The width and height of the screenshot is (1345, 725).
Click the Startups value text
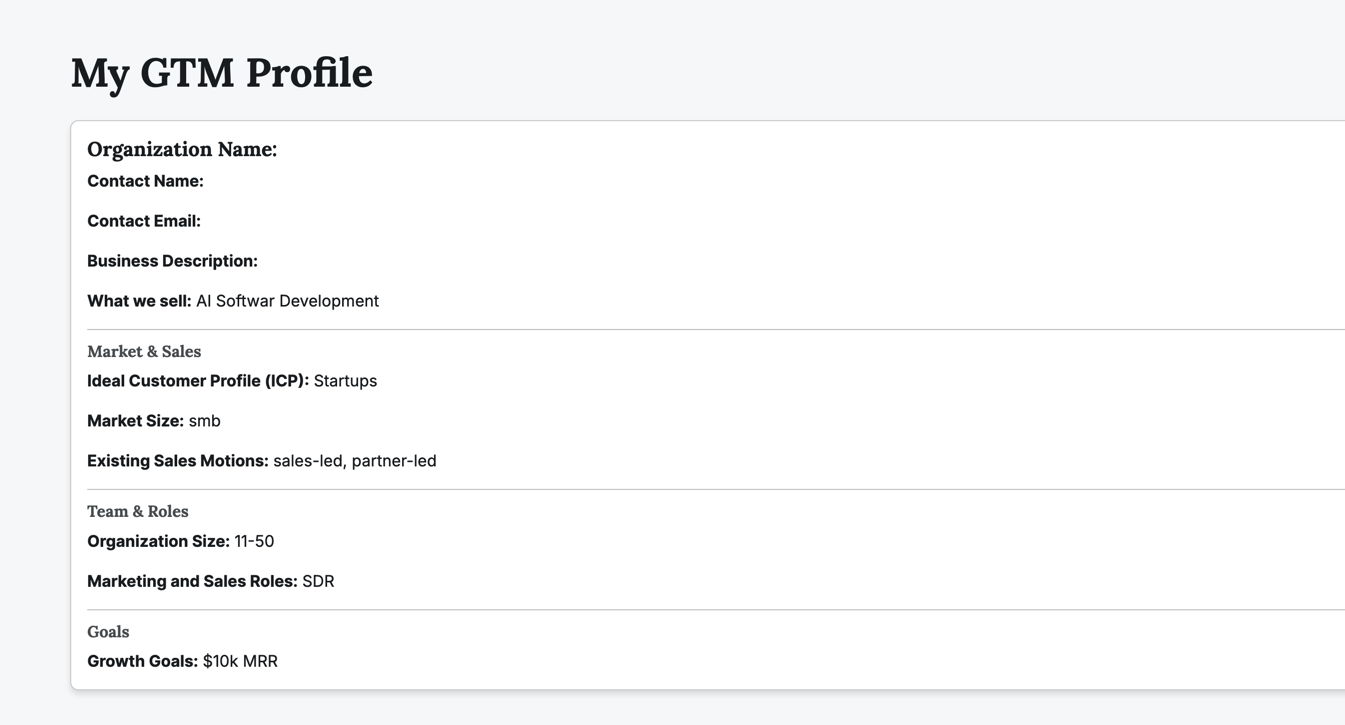pos(345,381)
